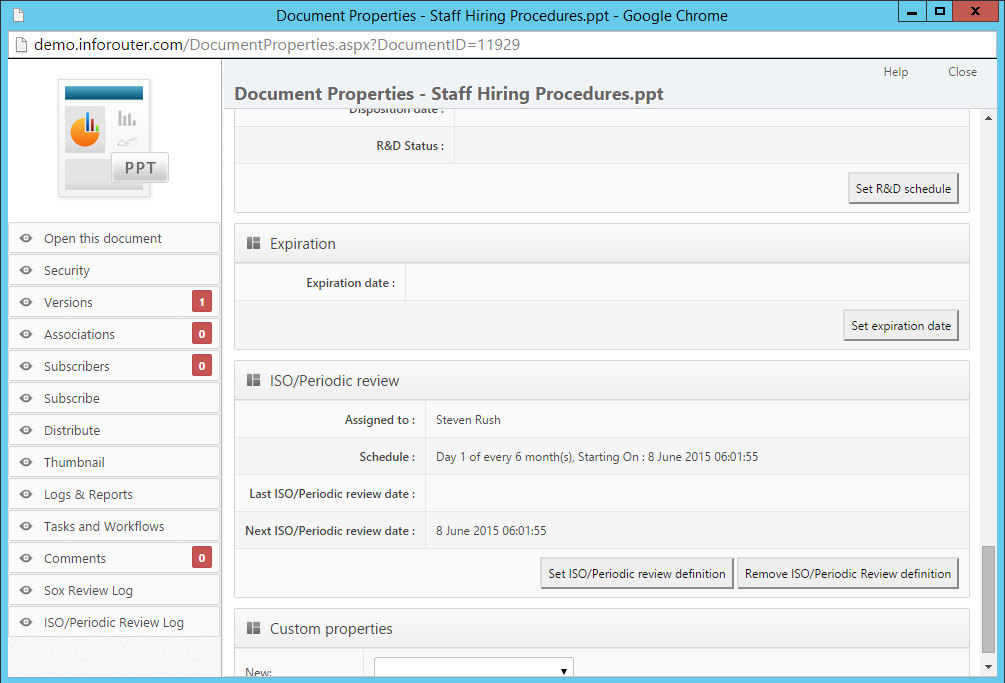1005x683 pixels.
Task: Click the eye icon beside Open this document
Action: coord(26,238)
